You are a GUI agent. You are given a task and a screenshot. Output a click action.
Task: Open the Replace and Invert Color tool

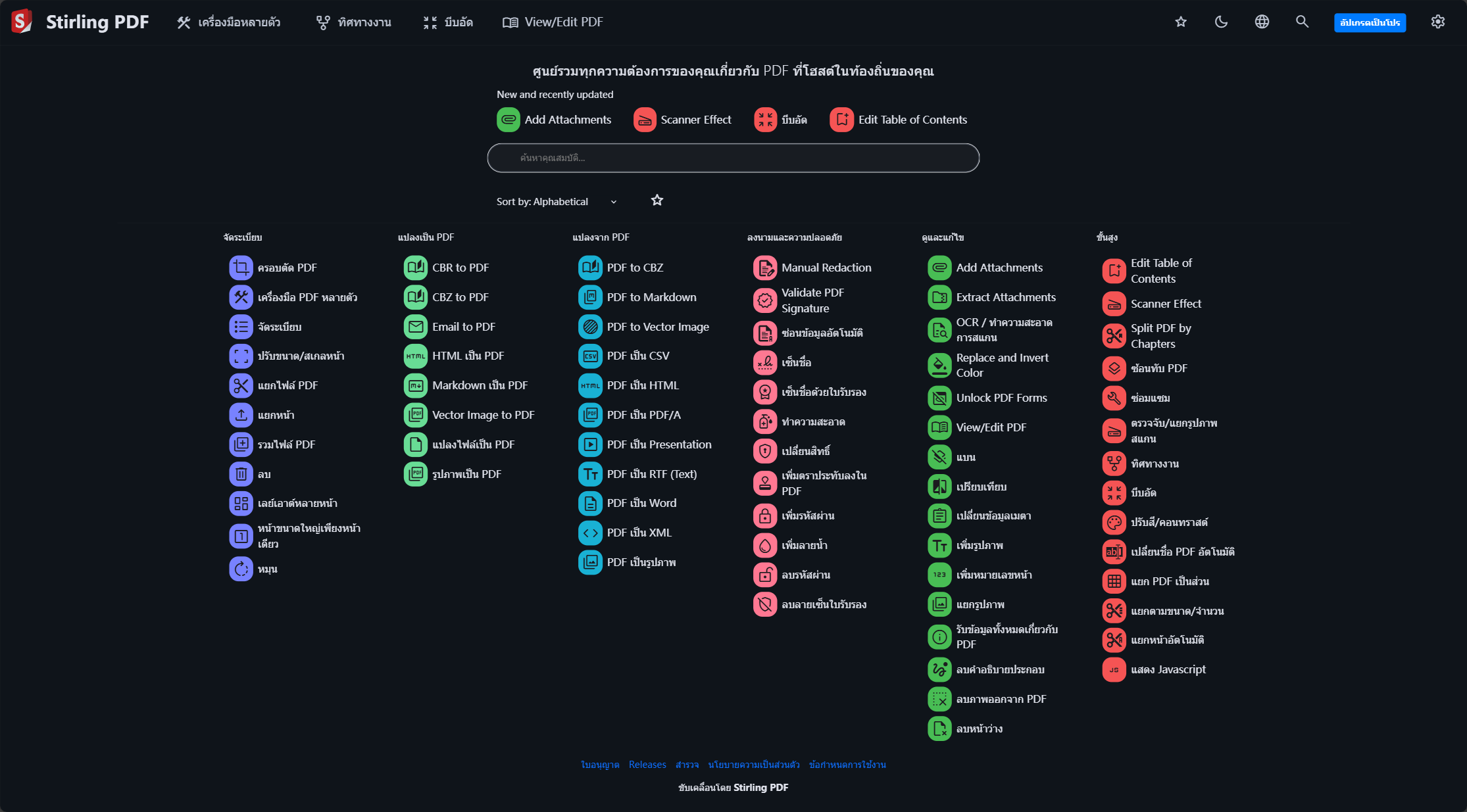point(1002,365)
